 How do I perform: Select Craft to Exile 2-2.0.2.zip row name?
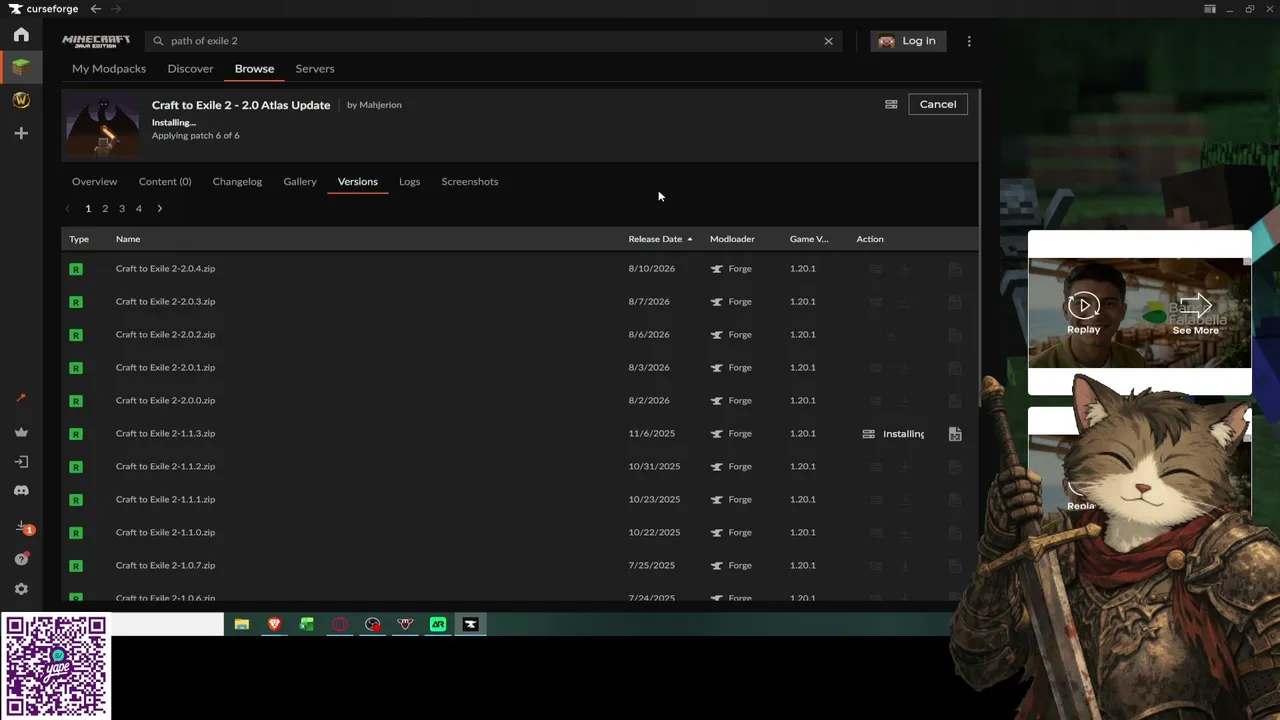coord(165,335)
